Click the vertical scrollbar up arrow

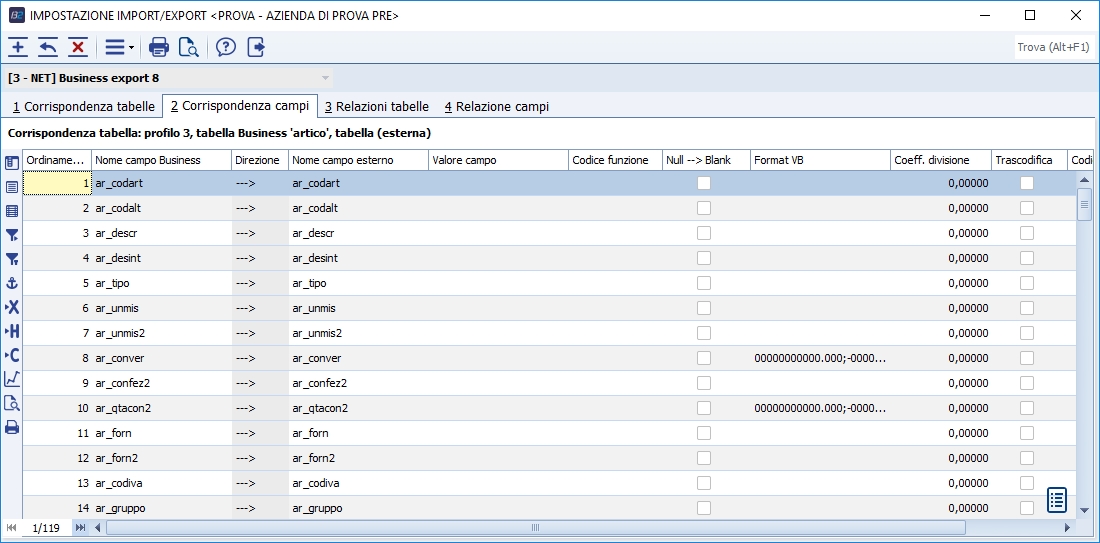(1085, 180)
